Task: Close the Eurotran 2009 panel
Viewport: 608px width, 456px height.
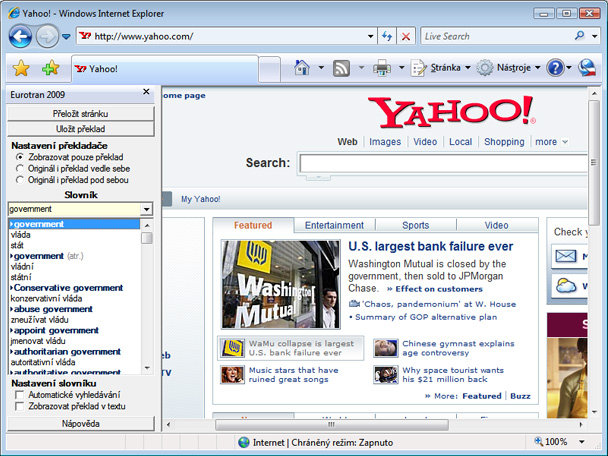Action: click(x=146, y=92)
